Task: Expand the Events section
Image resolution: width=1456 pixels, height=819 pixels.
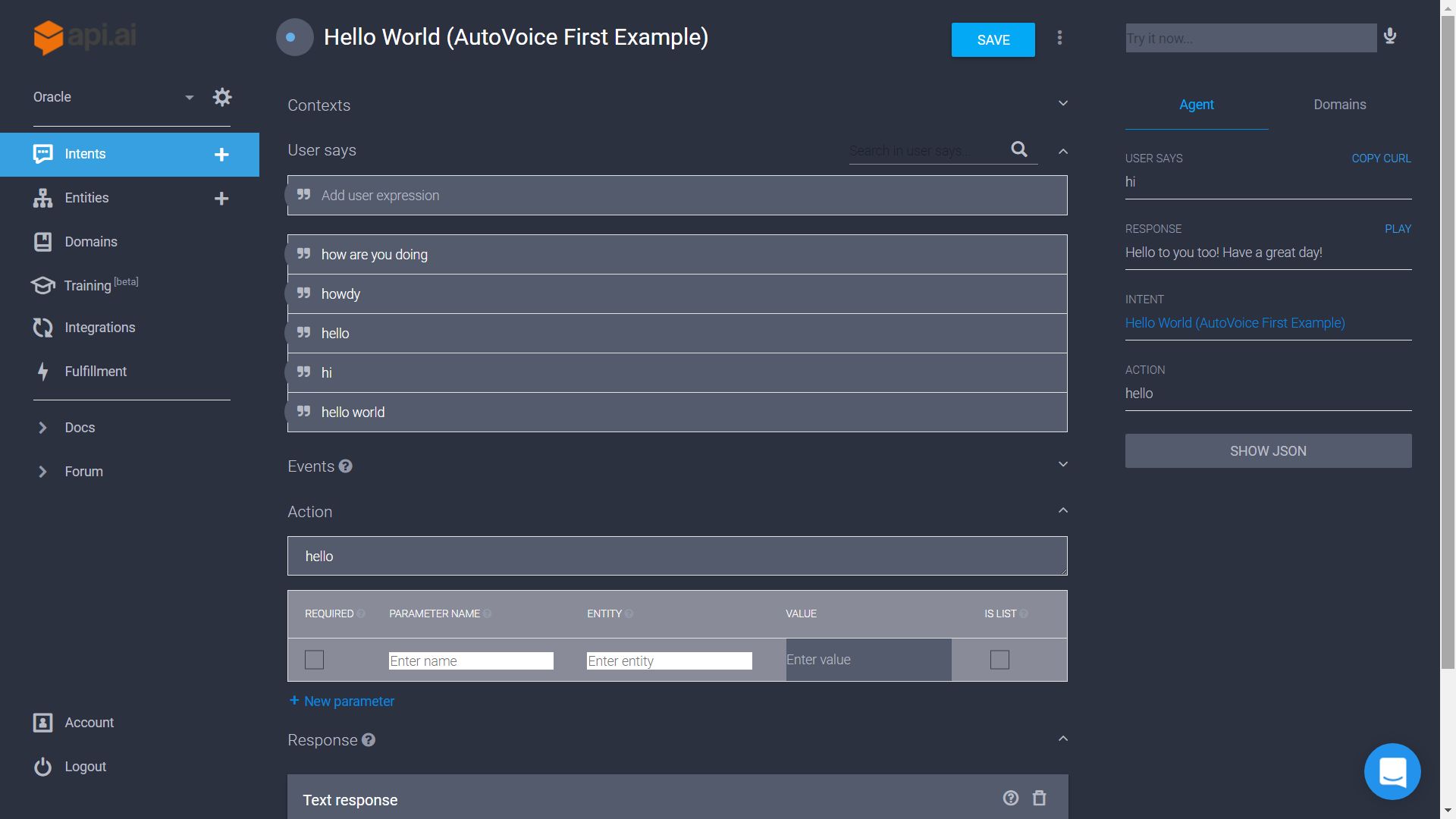Action: coord(1063,464)
